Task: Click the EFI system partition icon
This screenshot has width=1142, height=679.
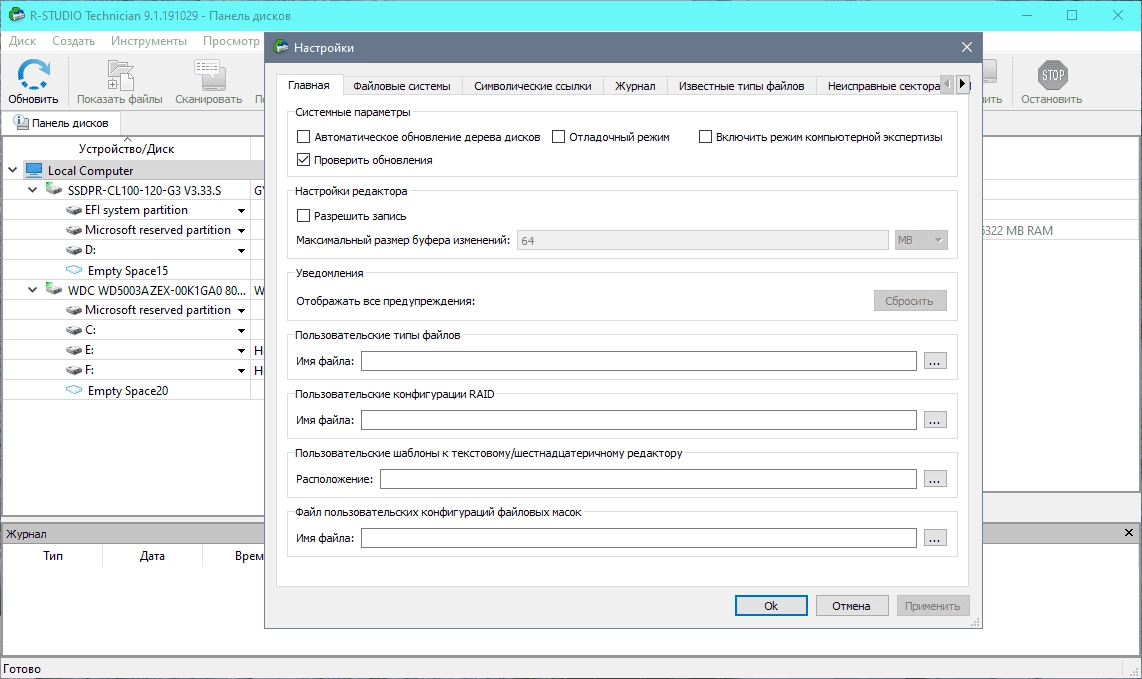Action: coord(74,210)
